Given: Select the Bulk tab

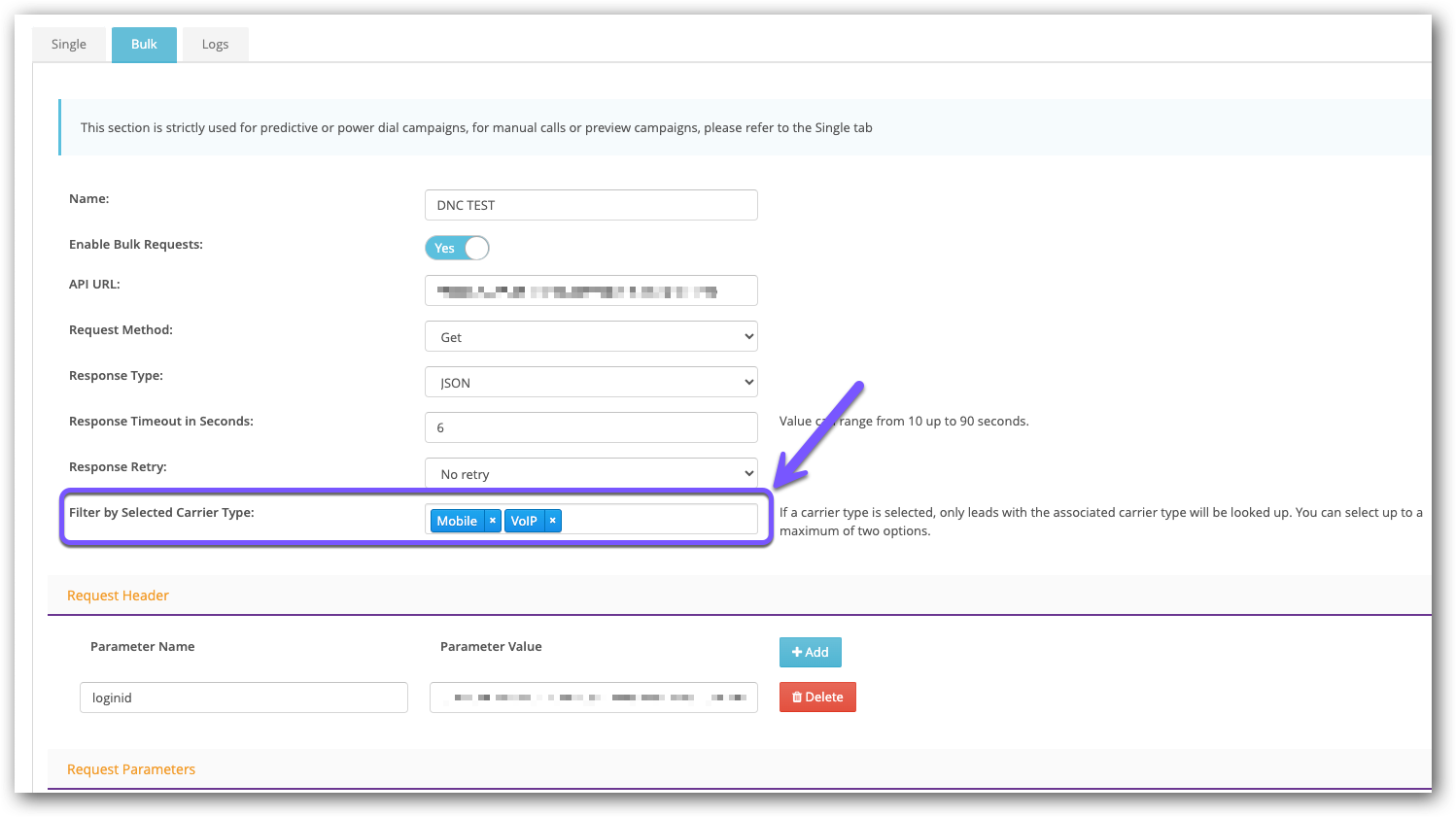Looking at the screenshot, I should coord(143,44).
